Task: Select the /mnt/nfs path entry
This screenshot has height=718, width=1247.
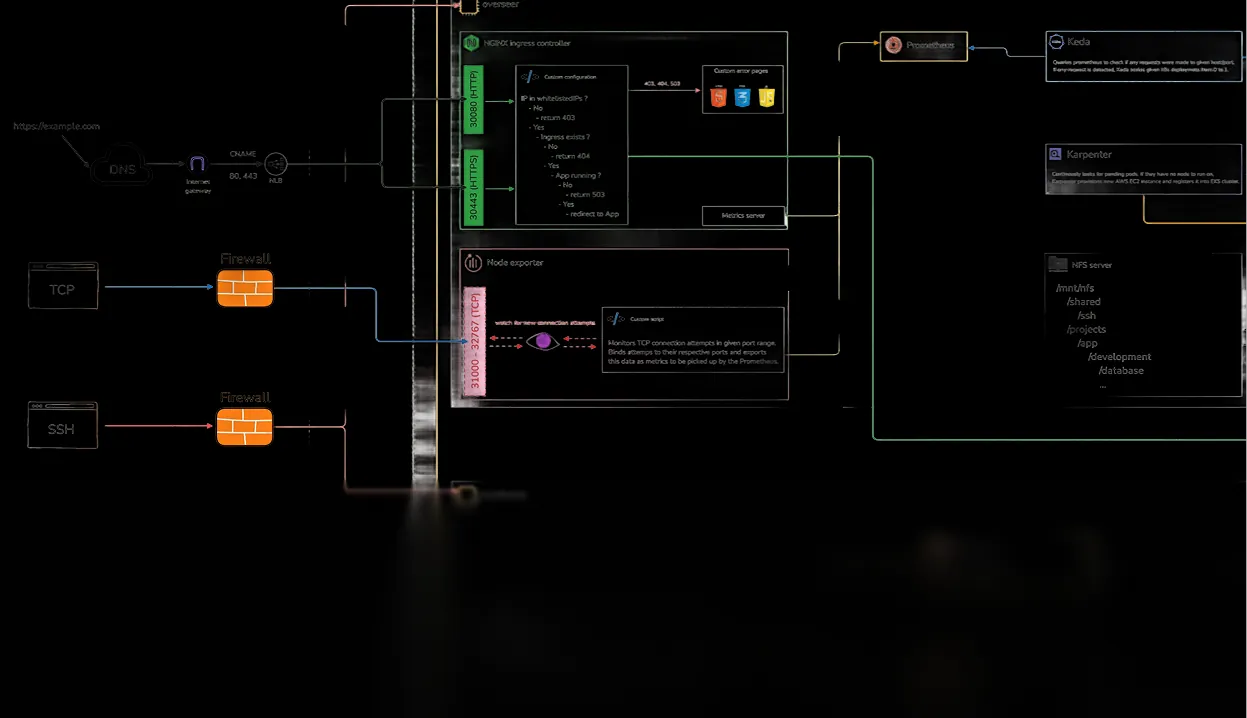Action: pos(1075,288)
